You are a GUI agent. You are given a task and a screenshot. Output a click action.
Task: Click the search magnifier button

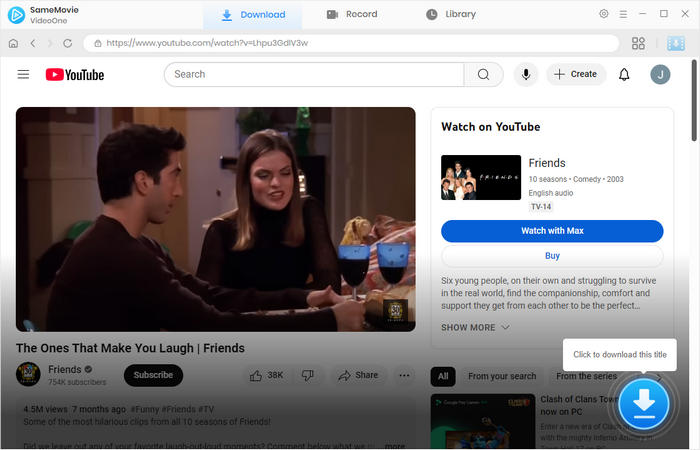coord(483,75)
